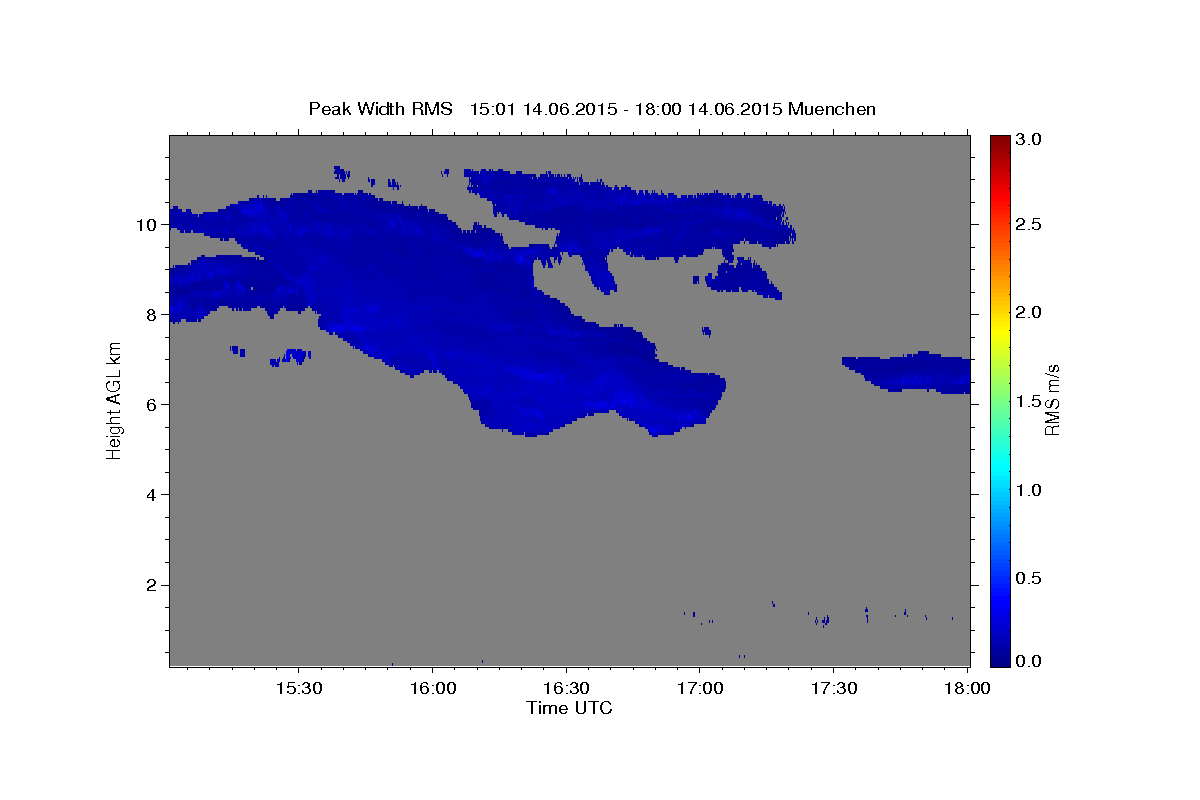Click the '17:00' time tick label
This screenshot has height=800, width=1200.
(700, 689)
